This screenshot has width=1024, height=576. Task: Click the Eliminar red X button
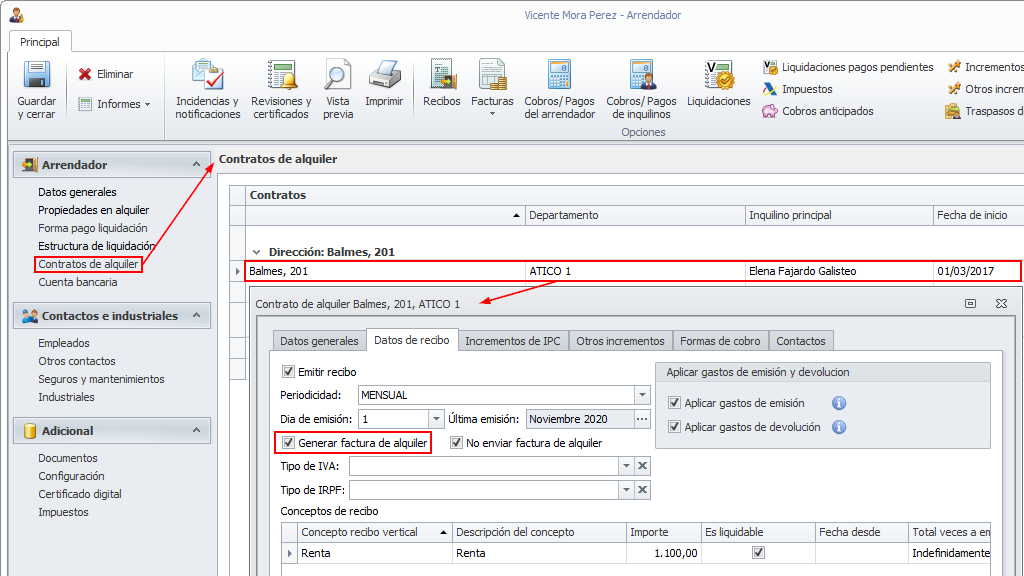point(106,74)
